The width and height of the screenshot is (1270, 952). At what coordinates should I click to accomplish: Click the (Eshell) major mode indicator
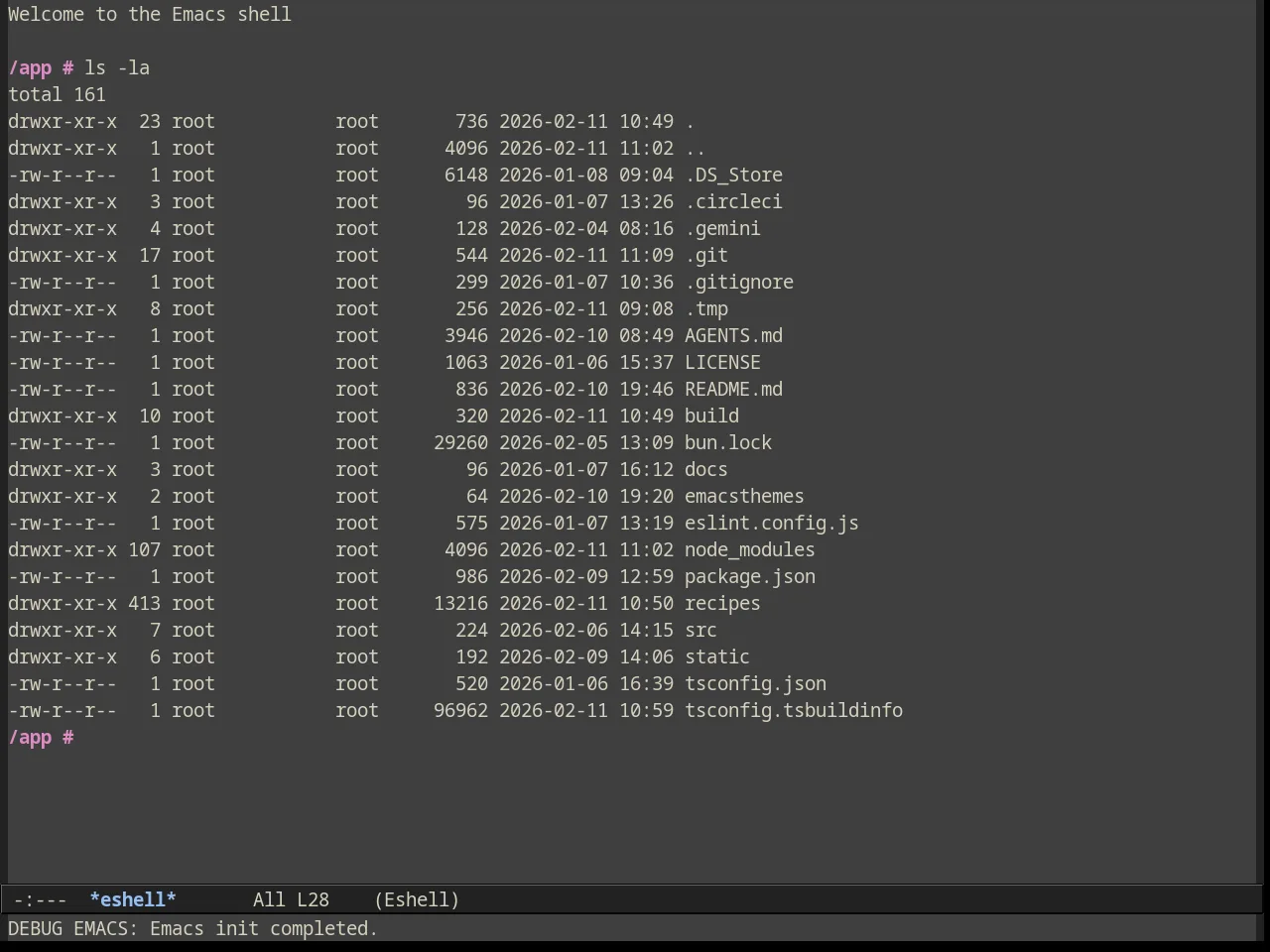pyautogui.click(x=417, y=899)
